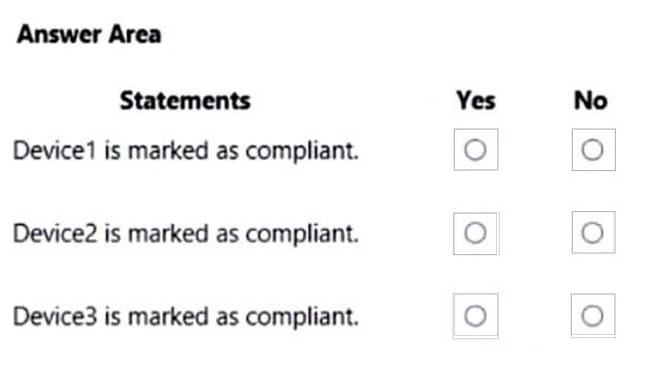Click the word Device1 in first statement
Image resolution: width=650 pixels, height=379 pixels.
point(55,151)
